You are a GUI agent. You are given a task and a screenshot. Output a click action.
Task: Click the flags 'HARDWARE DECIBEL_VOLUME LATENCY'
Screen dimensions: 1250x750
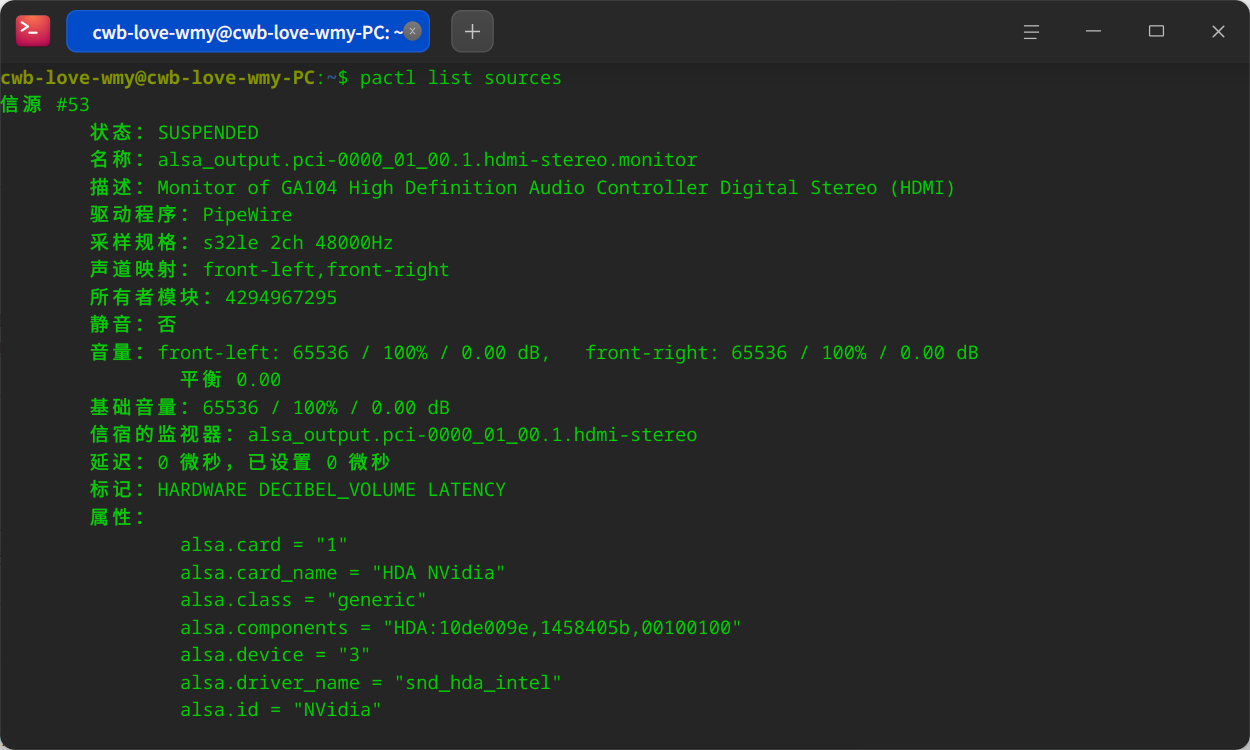coord(332,490)
